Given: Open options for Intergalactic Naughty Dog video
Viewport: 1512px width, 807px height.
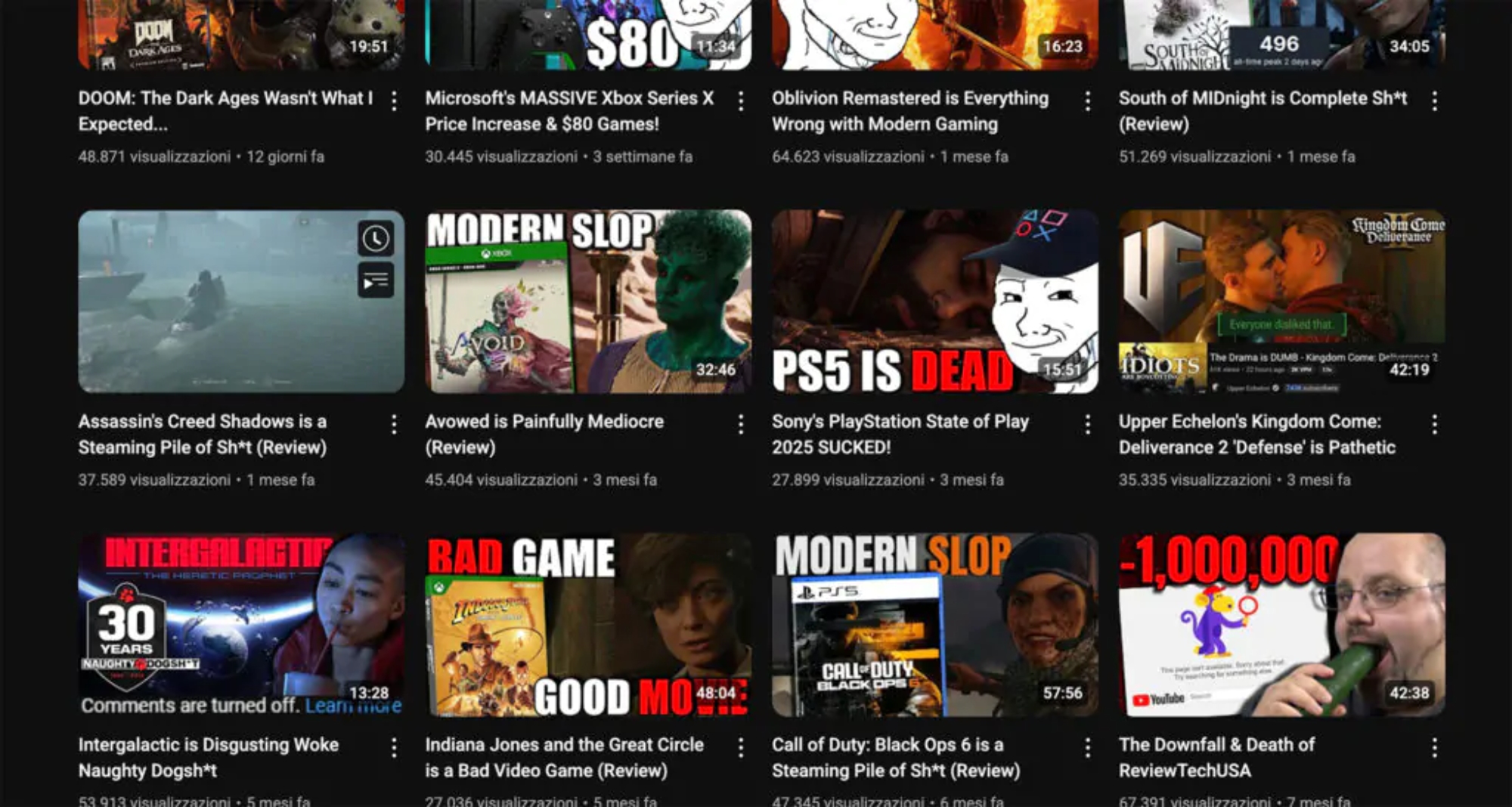Looking at the screenshot, I should 394,748.
